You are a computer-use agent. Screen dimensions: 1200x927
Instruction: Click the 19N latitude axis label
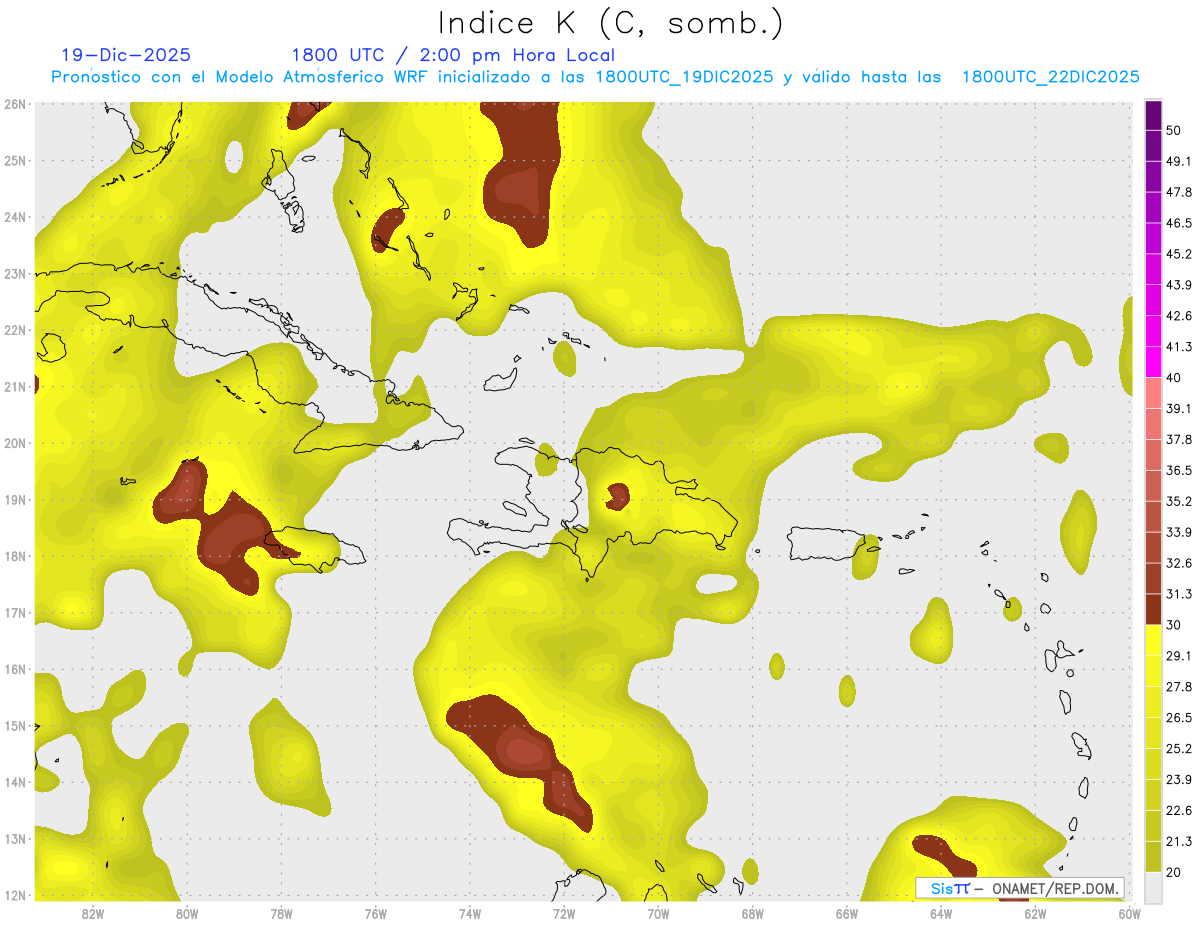(14, 499)
